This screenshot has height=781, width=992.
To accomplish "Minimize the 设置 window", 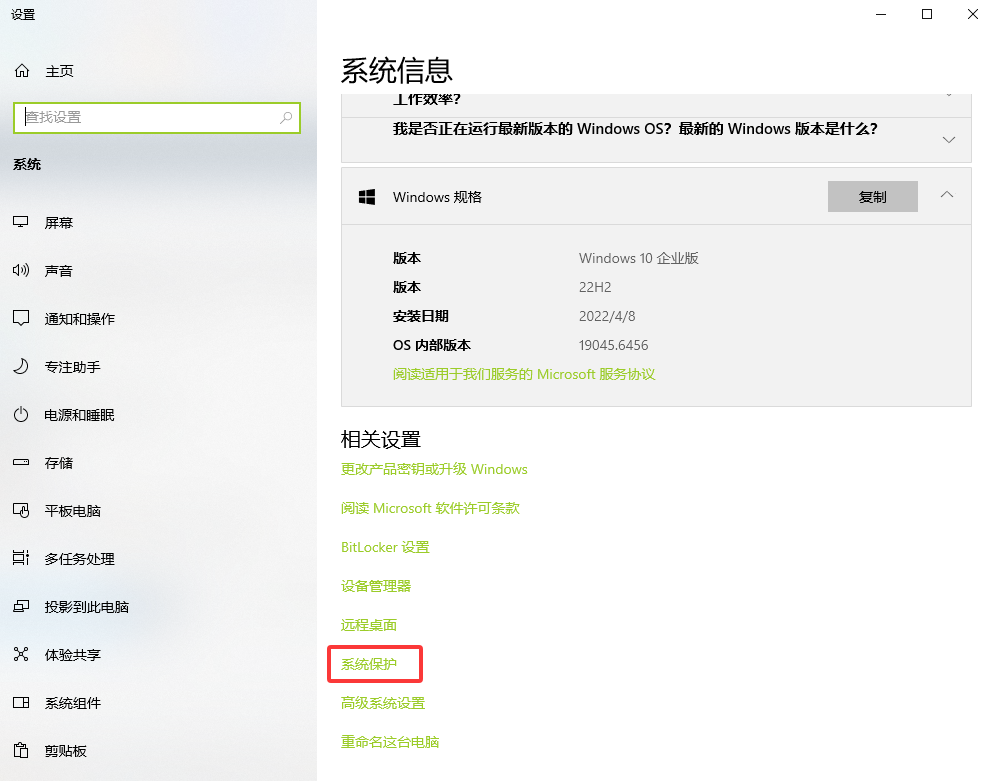I will (x=881, y=14).
